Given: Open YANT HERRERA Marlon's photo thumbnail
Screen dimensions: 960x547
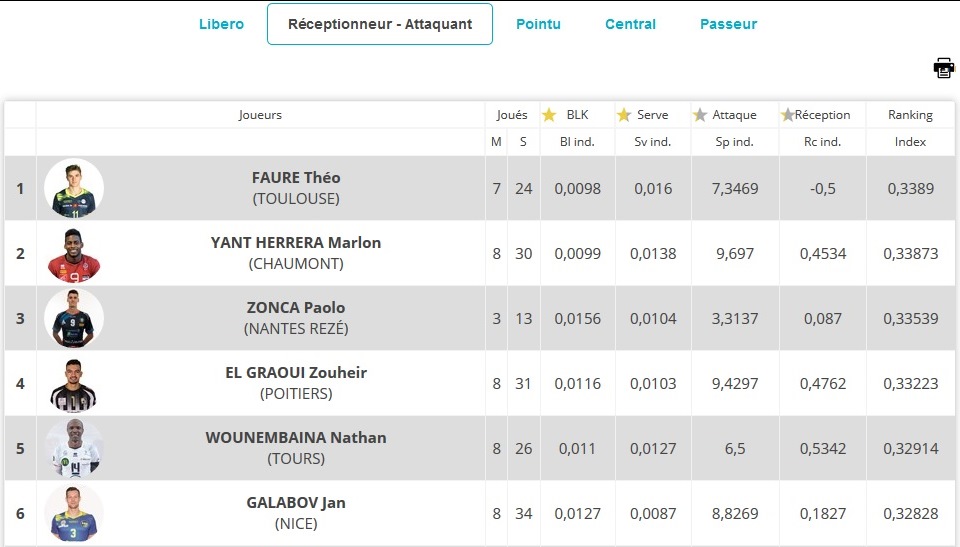Looking at the screenshot, I should click(74, 254).
